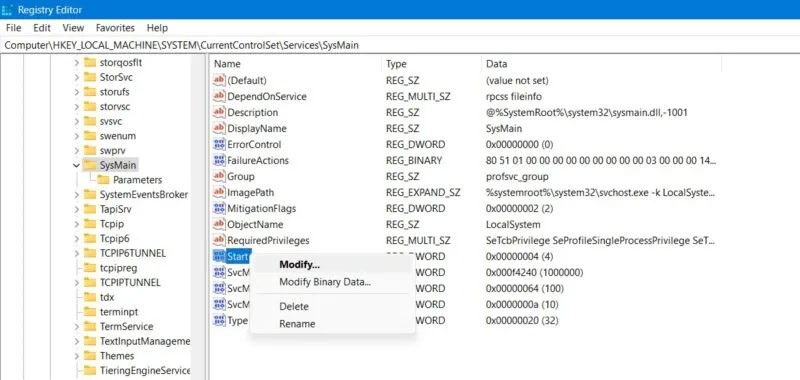The image size is (800, 380).
Task: Click the DependOnService string value icon
Action: [219, 96]
